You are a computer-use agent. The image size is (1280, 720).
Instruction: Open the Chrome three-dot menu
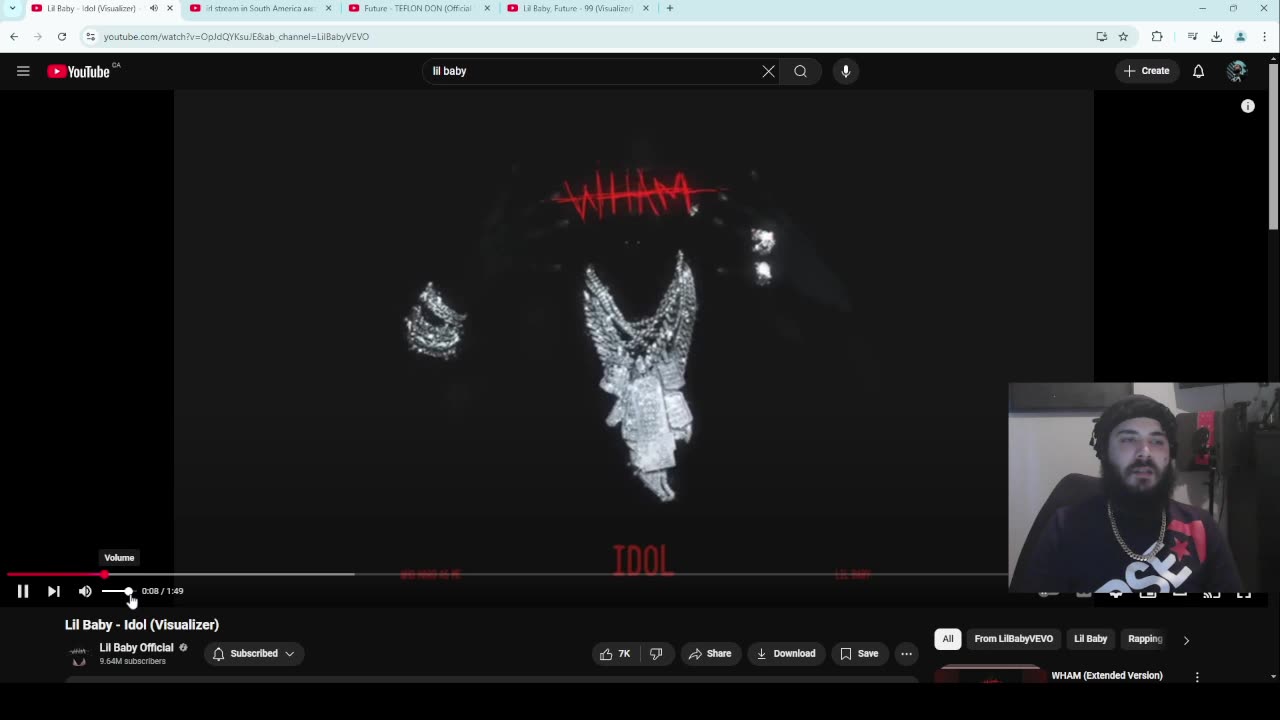(x=1265, y=36)
